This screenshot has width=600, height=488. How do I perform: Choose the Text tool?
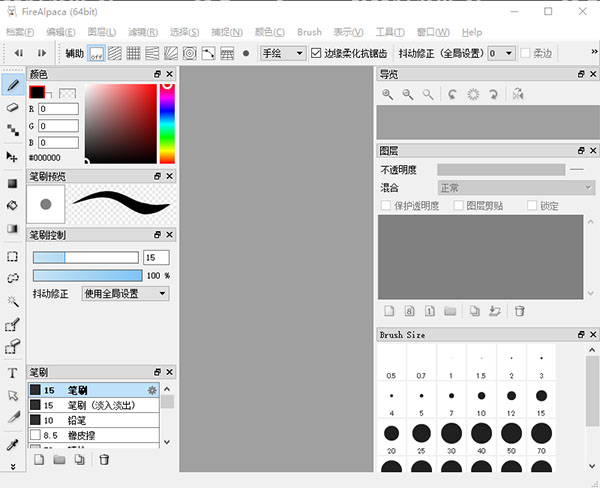point(12,372)
